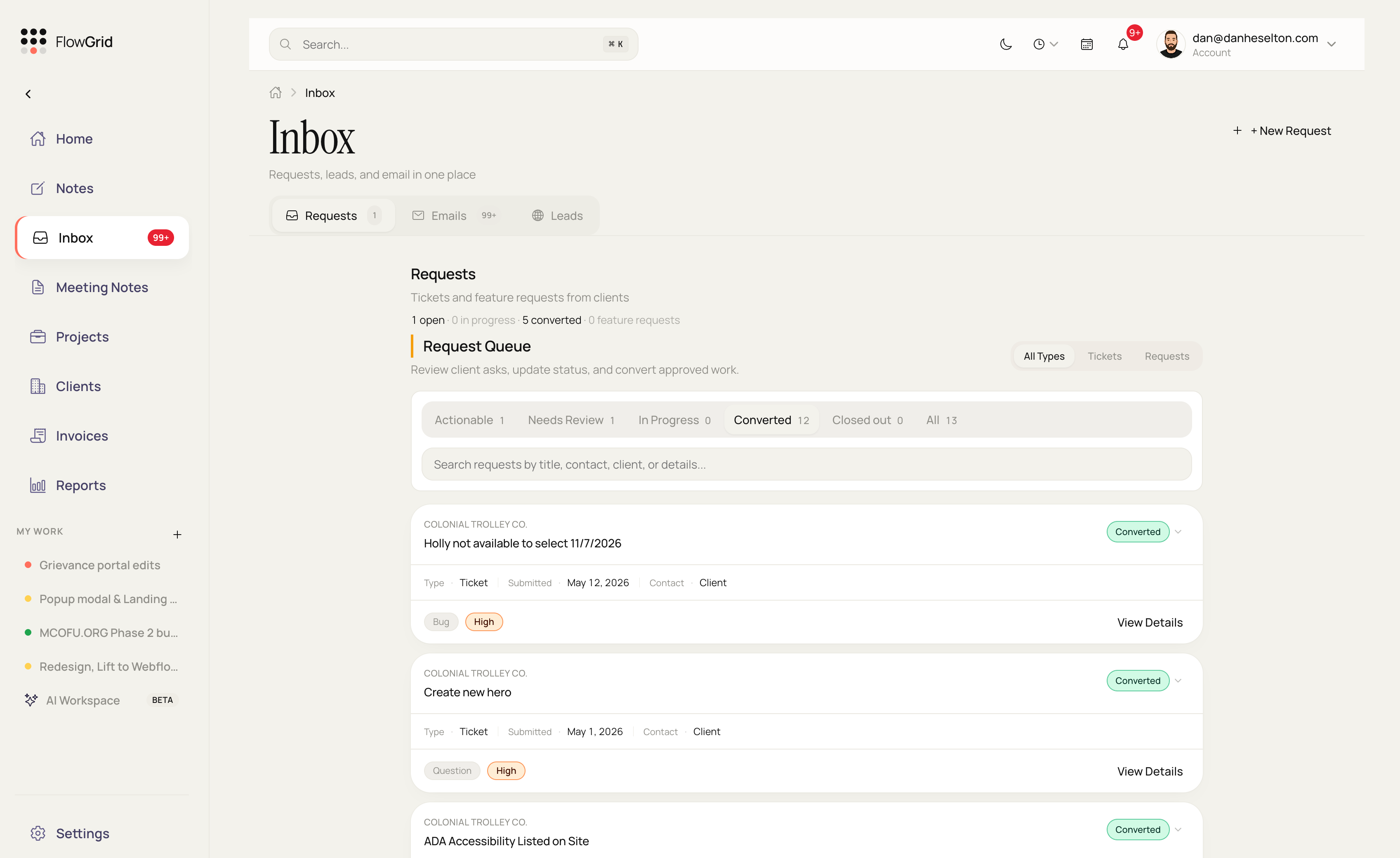Click High priority tag on Create new hero

tap(506, 771)
